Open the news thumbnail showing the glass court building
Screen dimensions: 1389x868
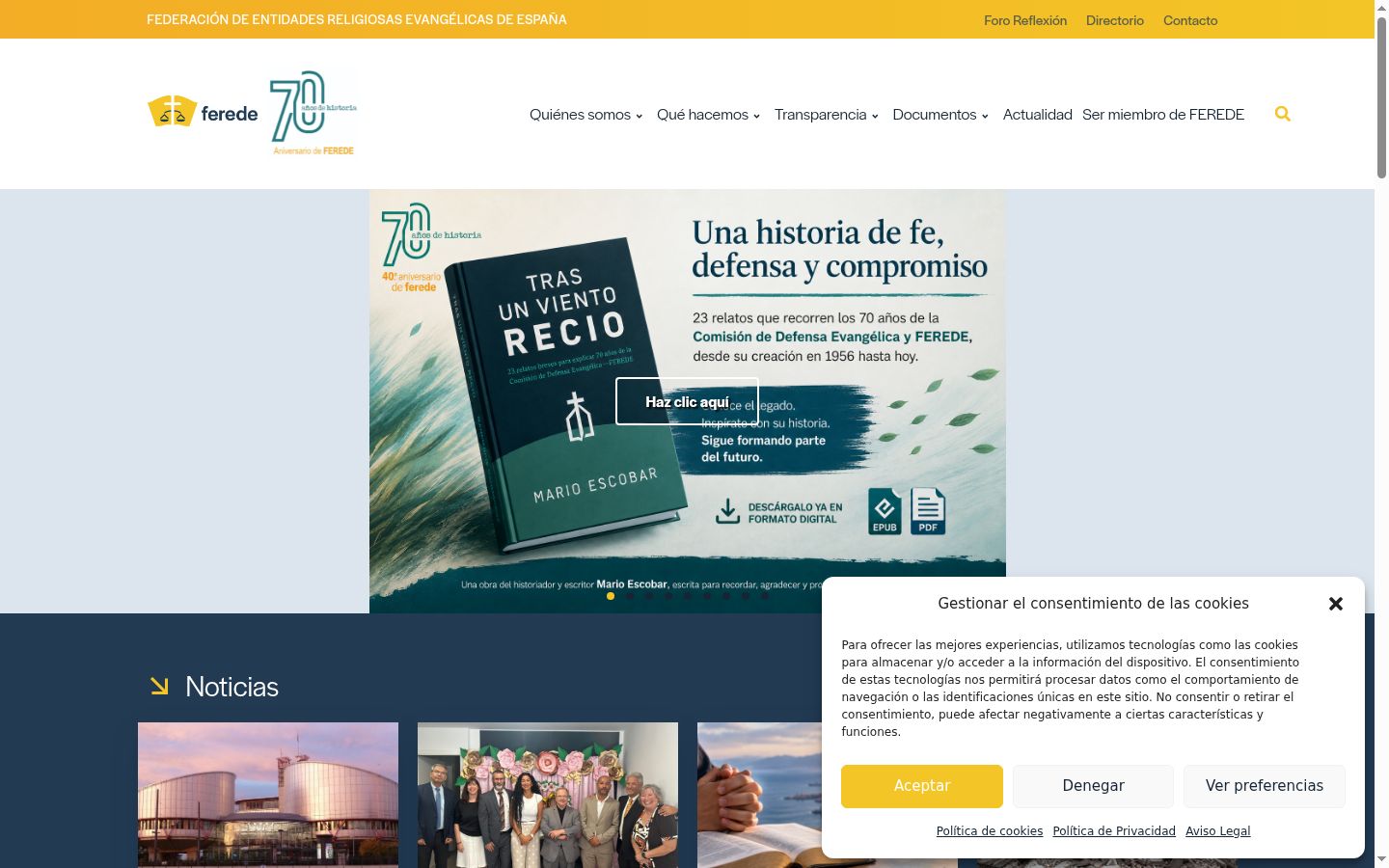tap(268, 795)
